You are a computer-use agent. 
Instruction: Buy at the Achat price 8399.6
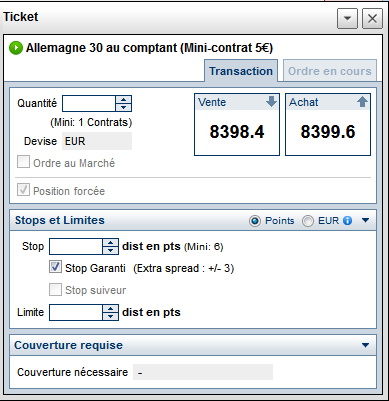[x=328, y=125]
